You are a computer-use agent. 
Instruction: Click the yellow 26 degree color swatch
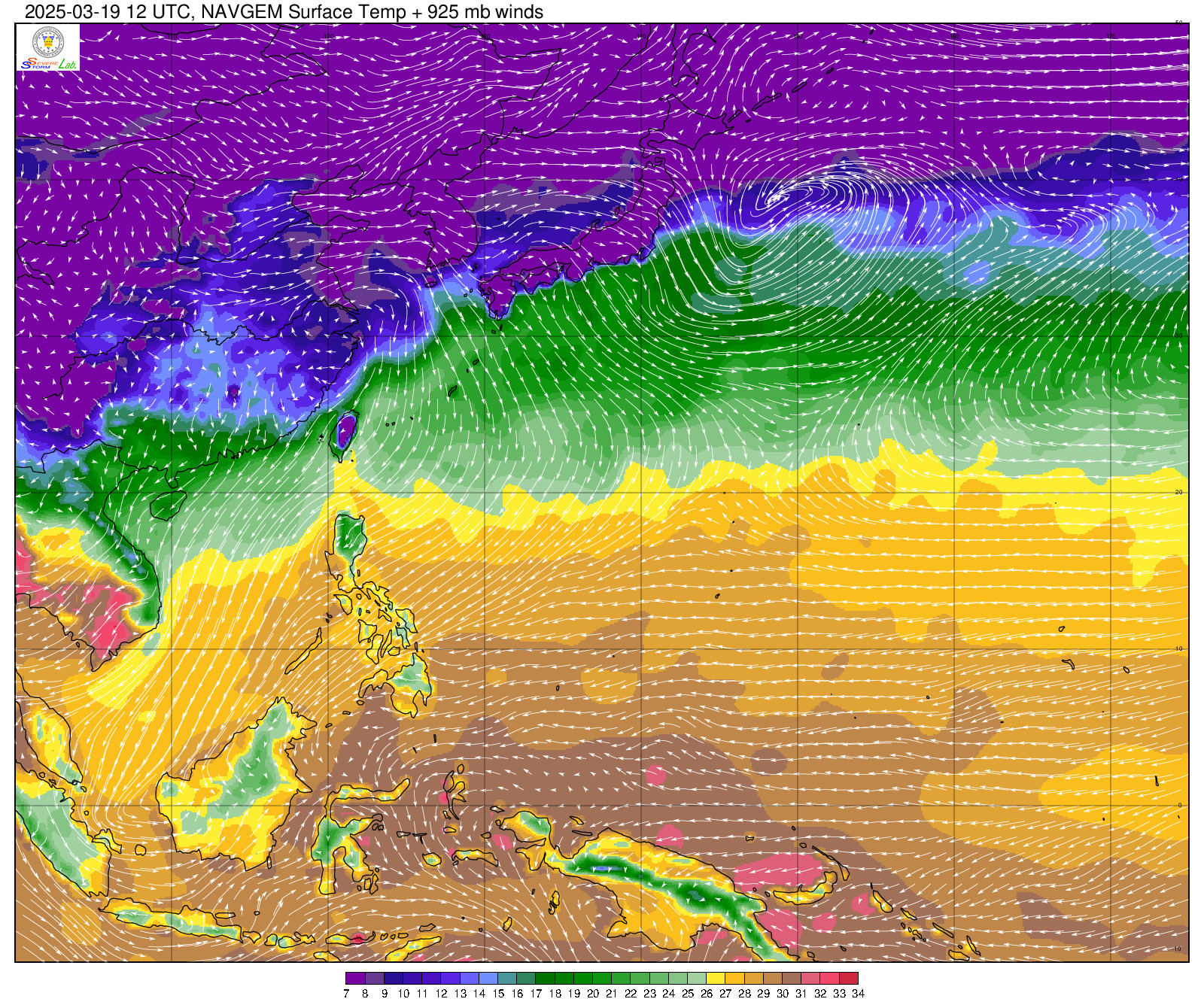click(x=716, y=979)
